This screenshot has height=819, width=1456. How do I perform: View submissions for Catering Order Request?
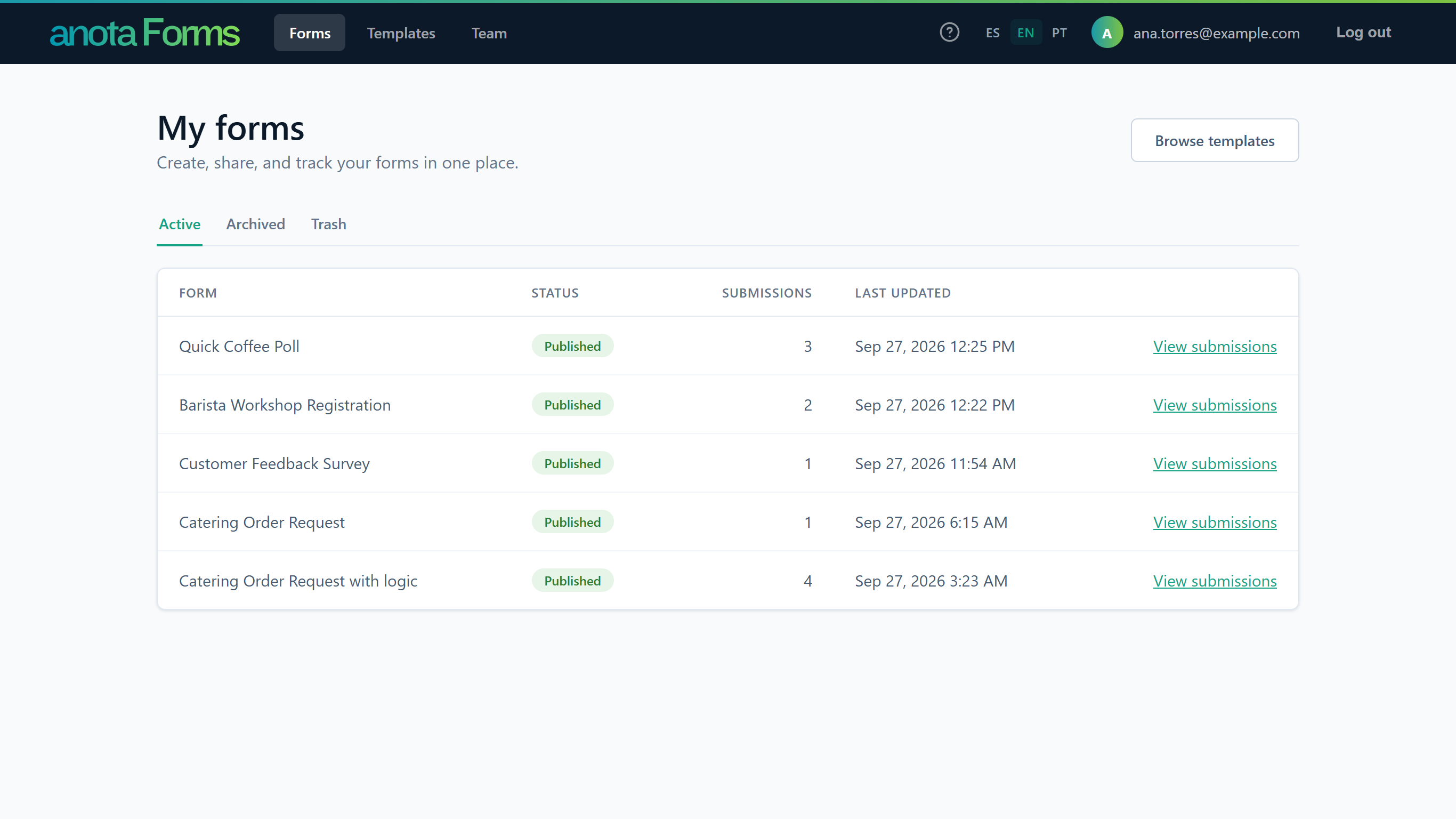coord(1215,522)
